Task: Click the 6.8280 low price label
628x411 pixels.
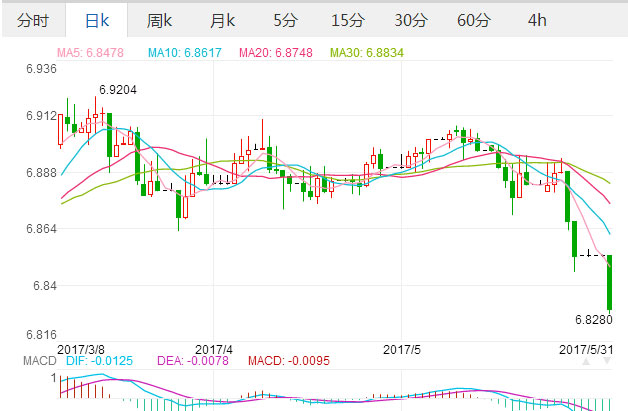Action: tap(594, 320)
